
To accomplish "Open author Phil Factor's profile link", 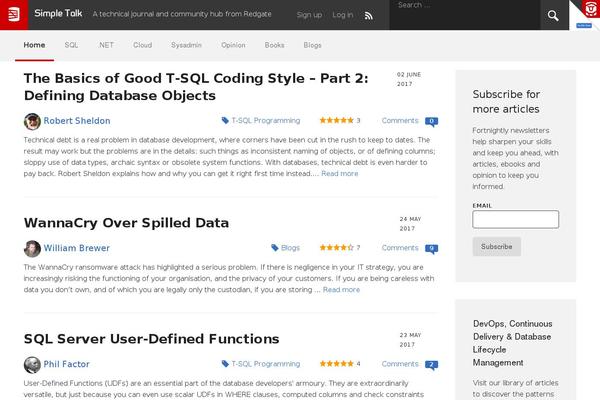I will [67, 364].
